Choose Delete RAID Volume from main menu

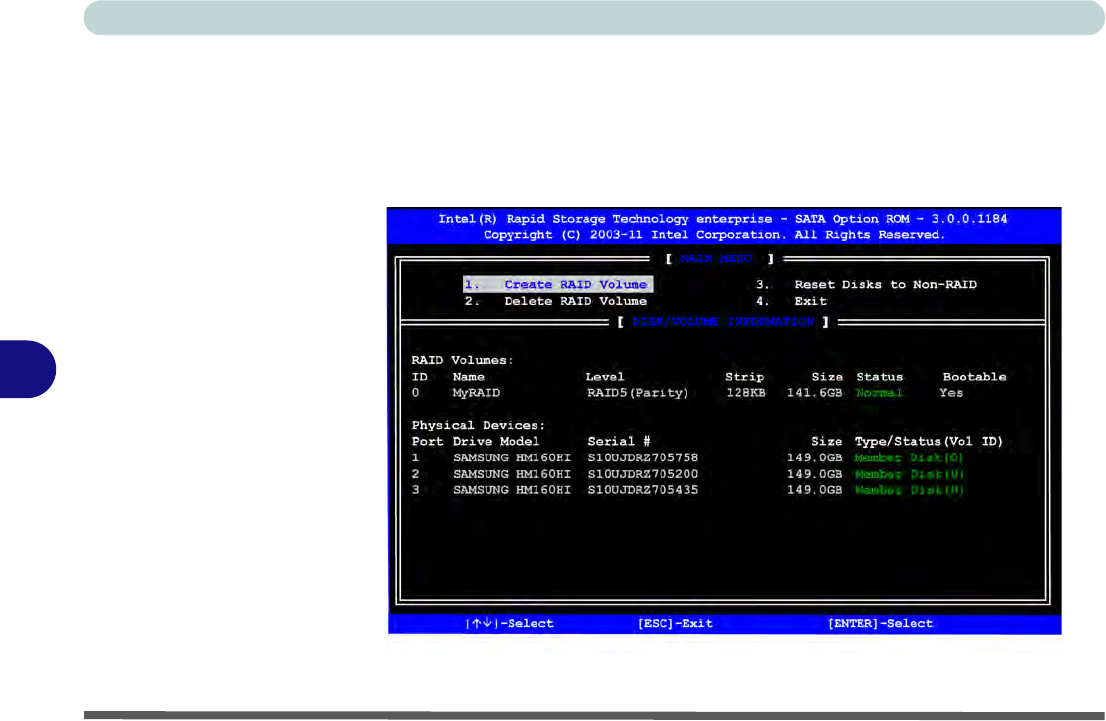point(556,301)
